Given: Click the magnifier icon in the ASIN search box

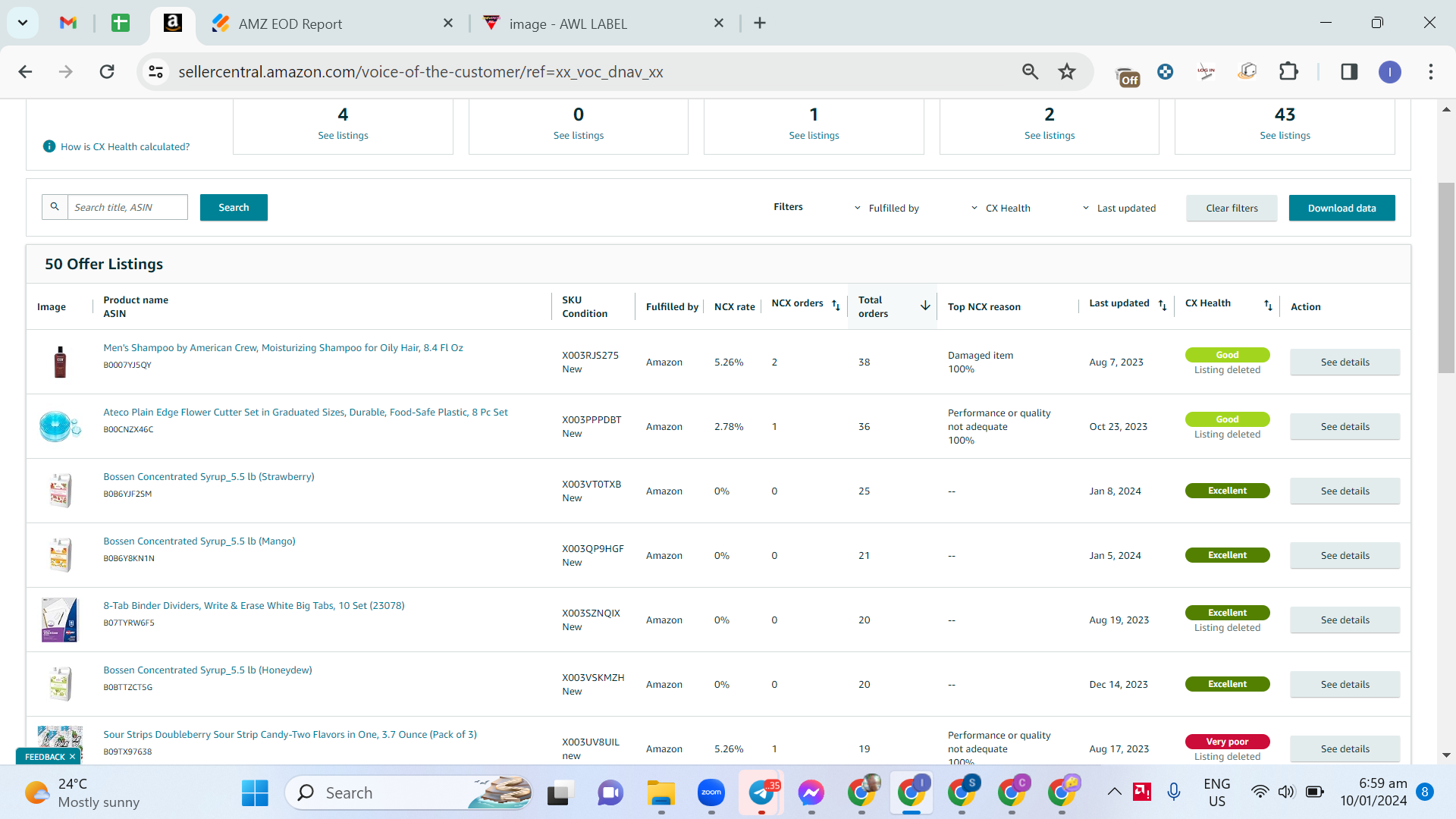Looking at the screenshot, I should pyautogui.click(x=55, y=207).
